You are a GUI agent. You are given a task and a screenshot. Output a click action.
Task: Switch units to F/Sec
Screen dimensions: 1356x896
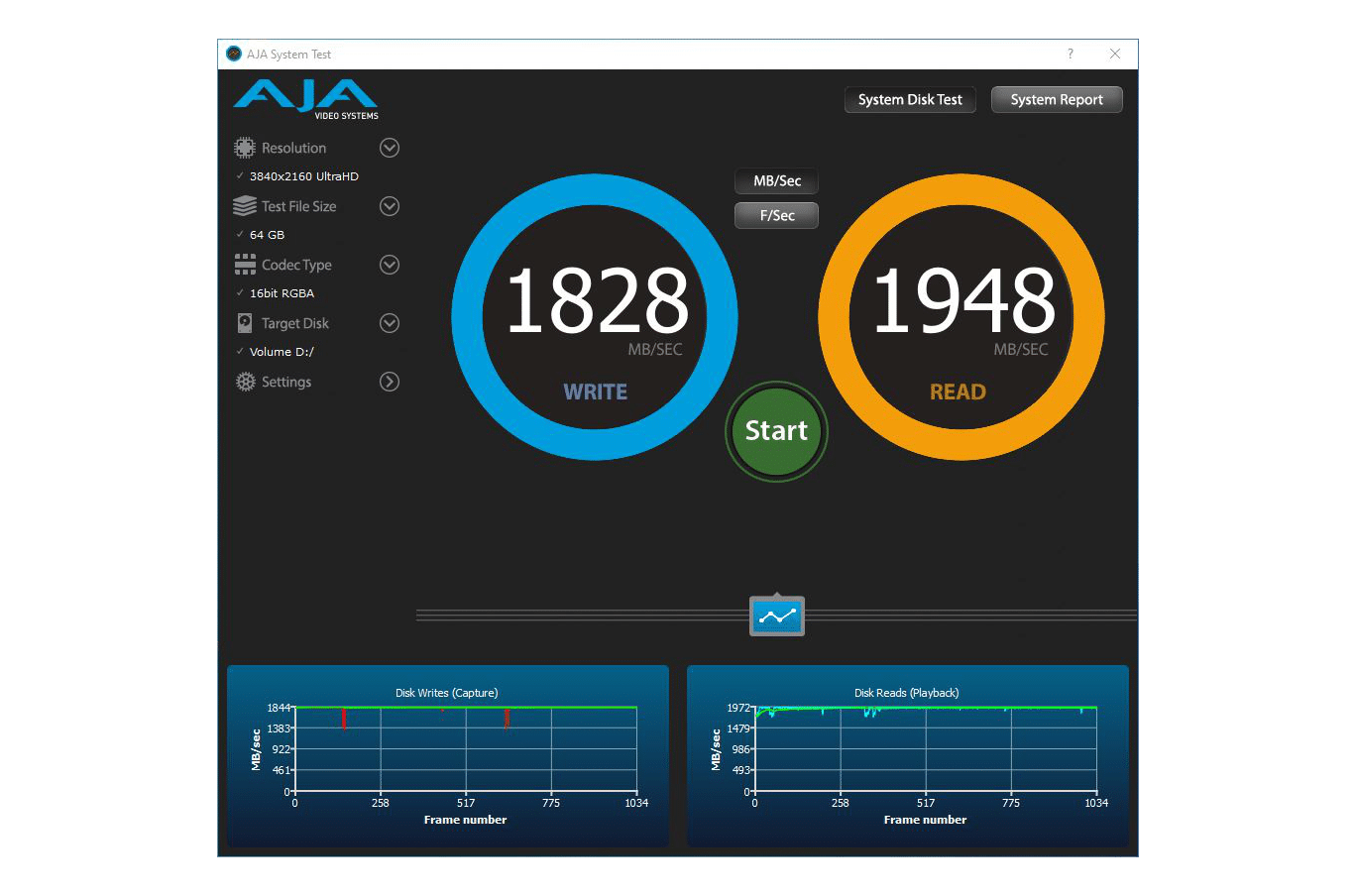point(777,215)
